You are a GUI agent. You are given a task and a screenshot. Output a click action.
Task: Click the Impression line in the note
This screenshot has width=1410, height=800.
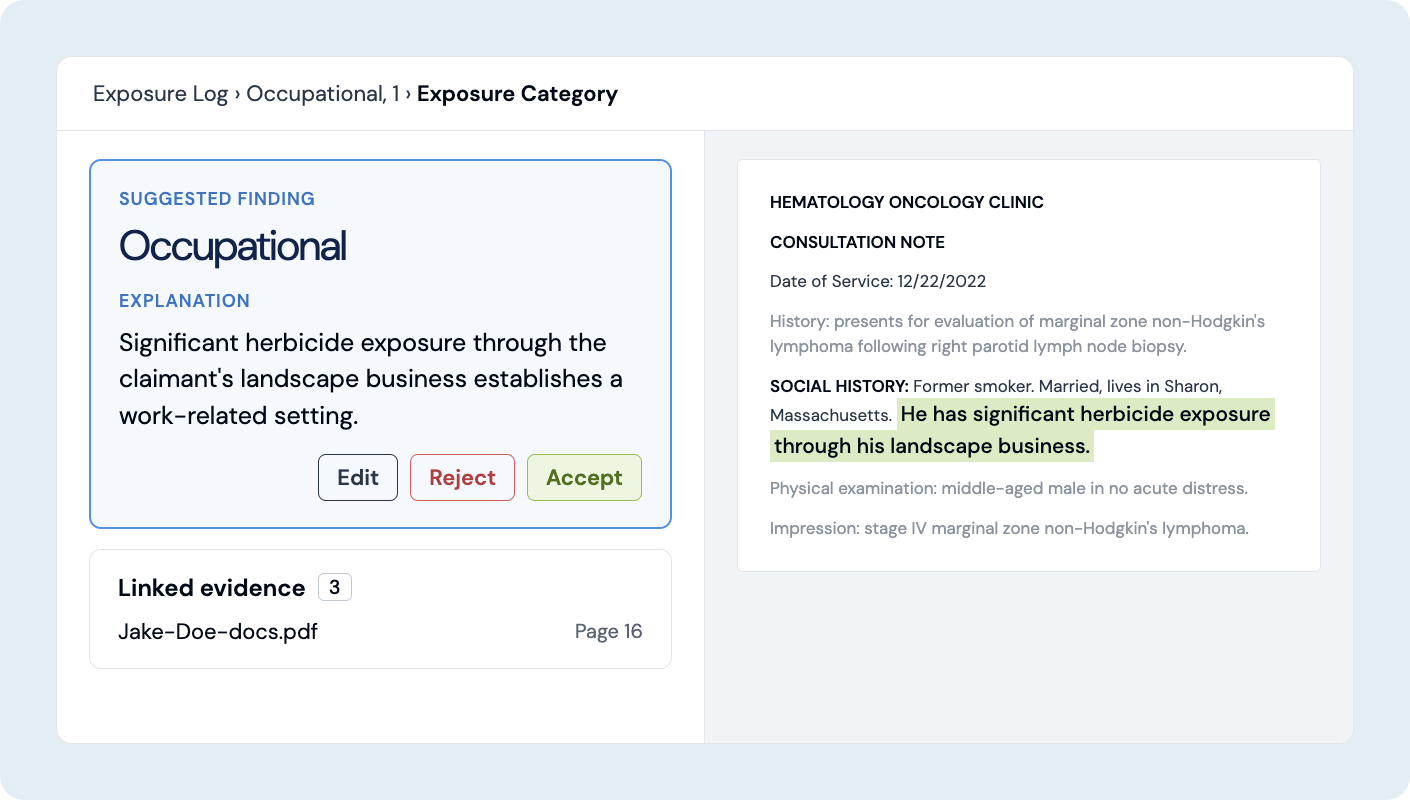click(x=1009, y=529)
